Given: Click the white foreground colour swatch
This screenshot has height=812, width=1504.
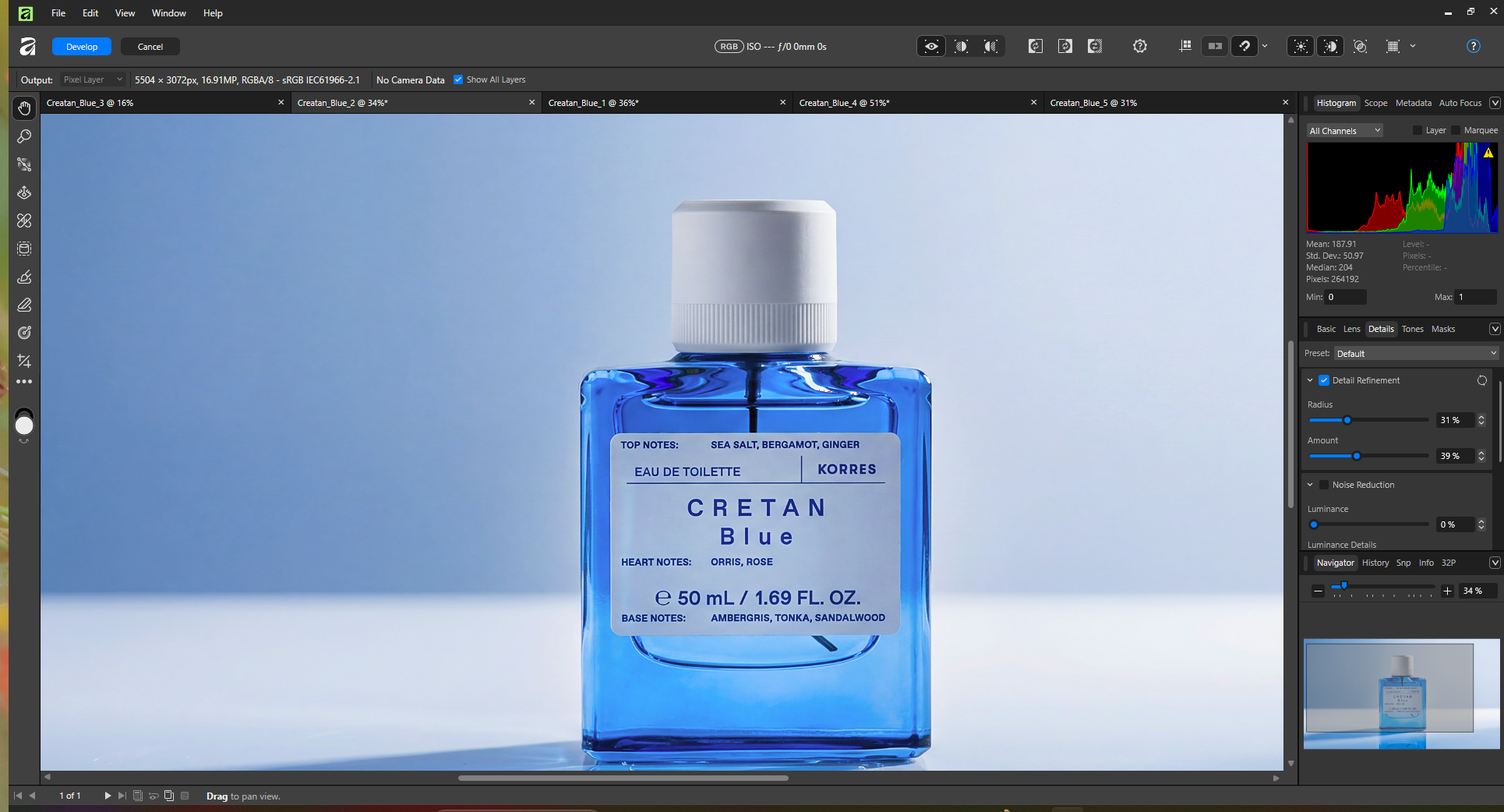Looking at the screenshot, I should [x=24, y=425].
